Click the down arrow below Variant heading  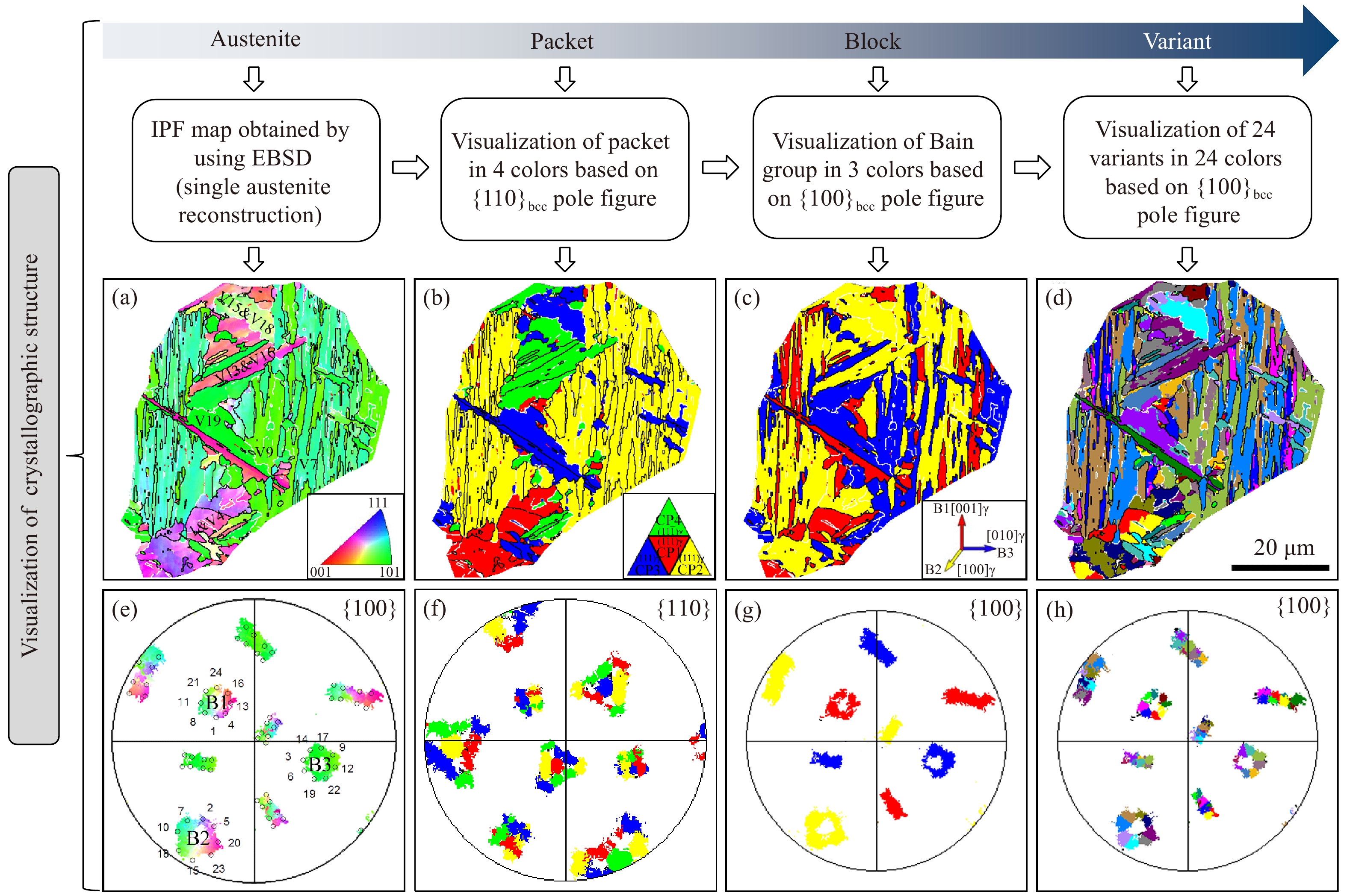point(1187,79)
